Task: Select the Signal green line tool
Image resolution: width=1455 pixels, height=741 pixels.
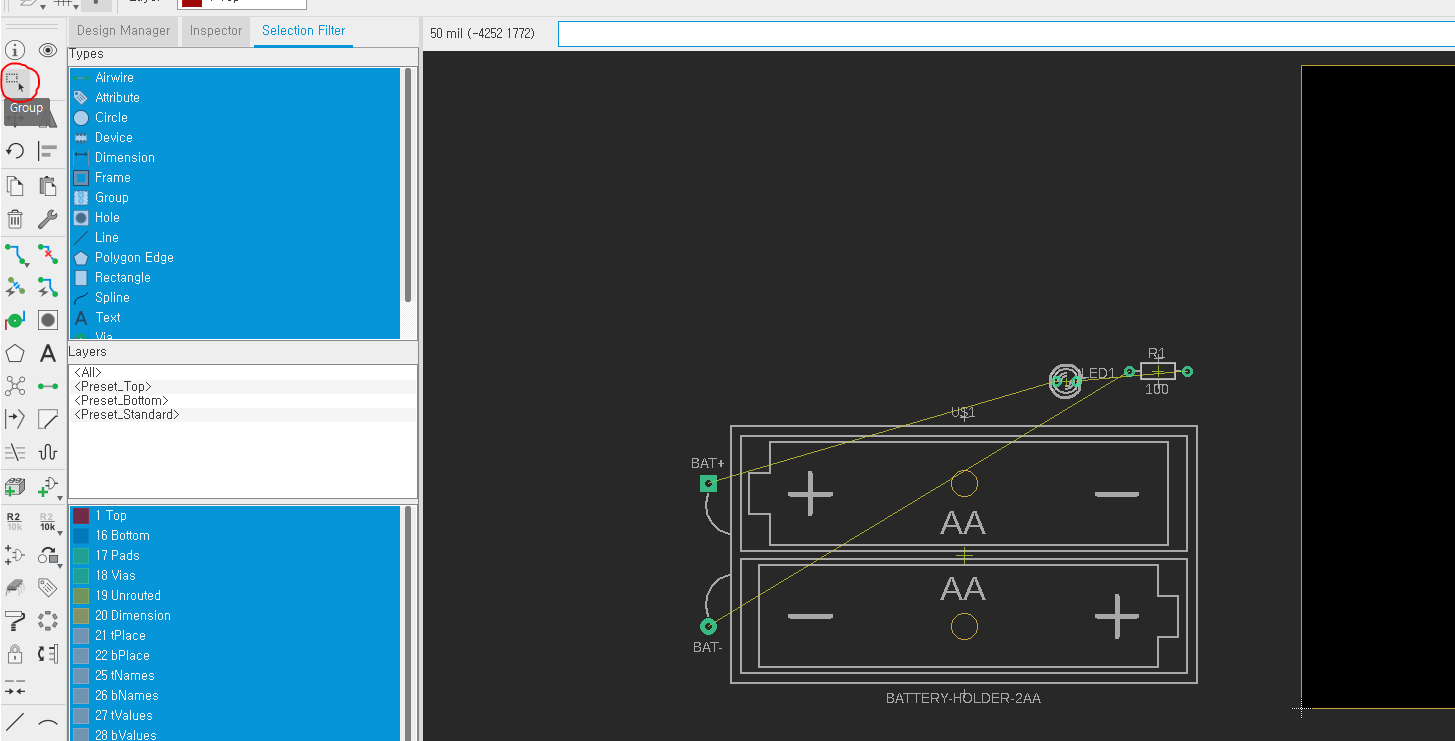Action: 48,386
